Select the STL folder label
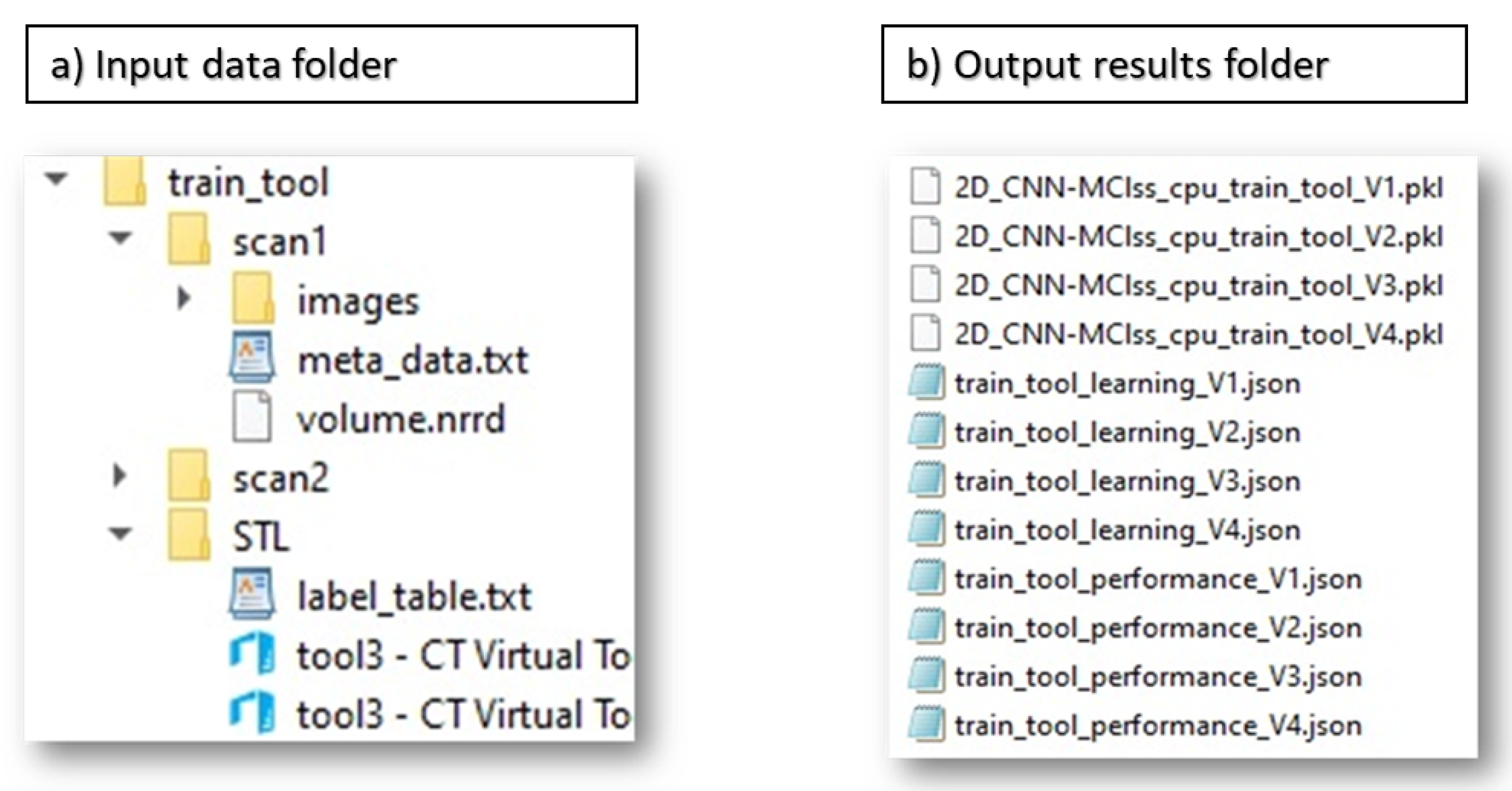The image size is (1512, 791). click(261, 537)
